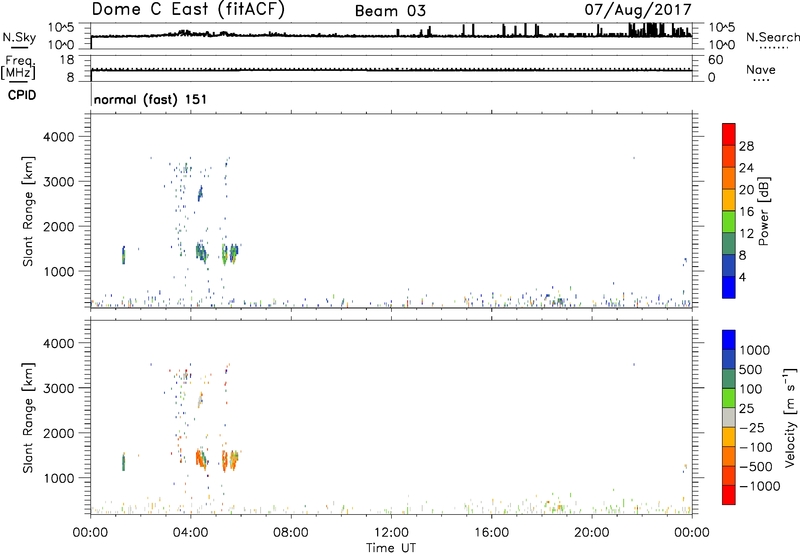Click the Power colorbar segment between 12 and 16 dB

729,222
